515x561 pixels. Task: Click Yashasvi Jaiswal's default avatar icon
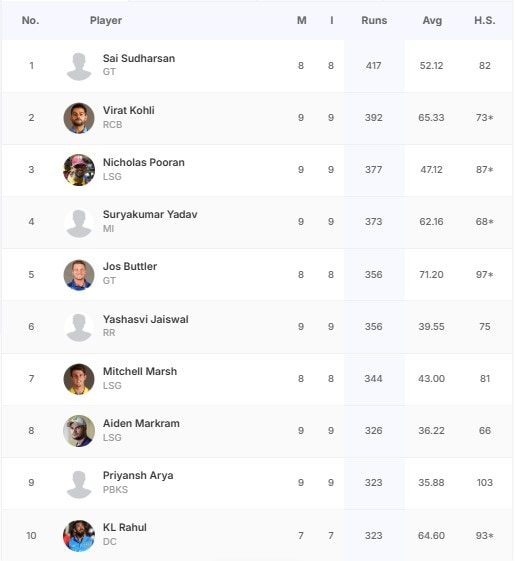tap(79, 327)
